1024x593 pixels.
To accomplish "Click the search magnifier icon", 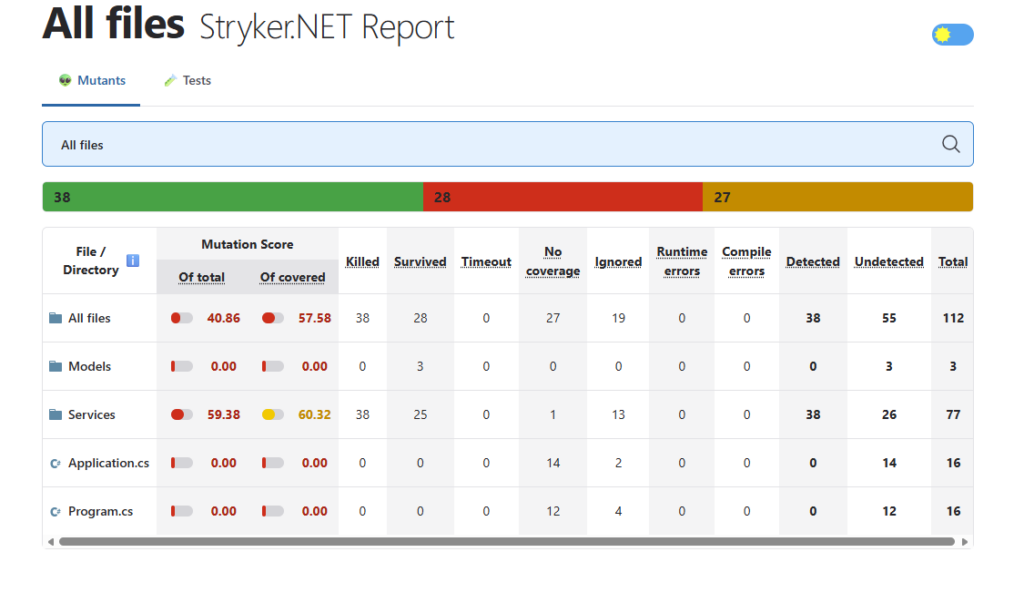I will pos(951,144).
